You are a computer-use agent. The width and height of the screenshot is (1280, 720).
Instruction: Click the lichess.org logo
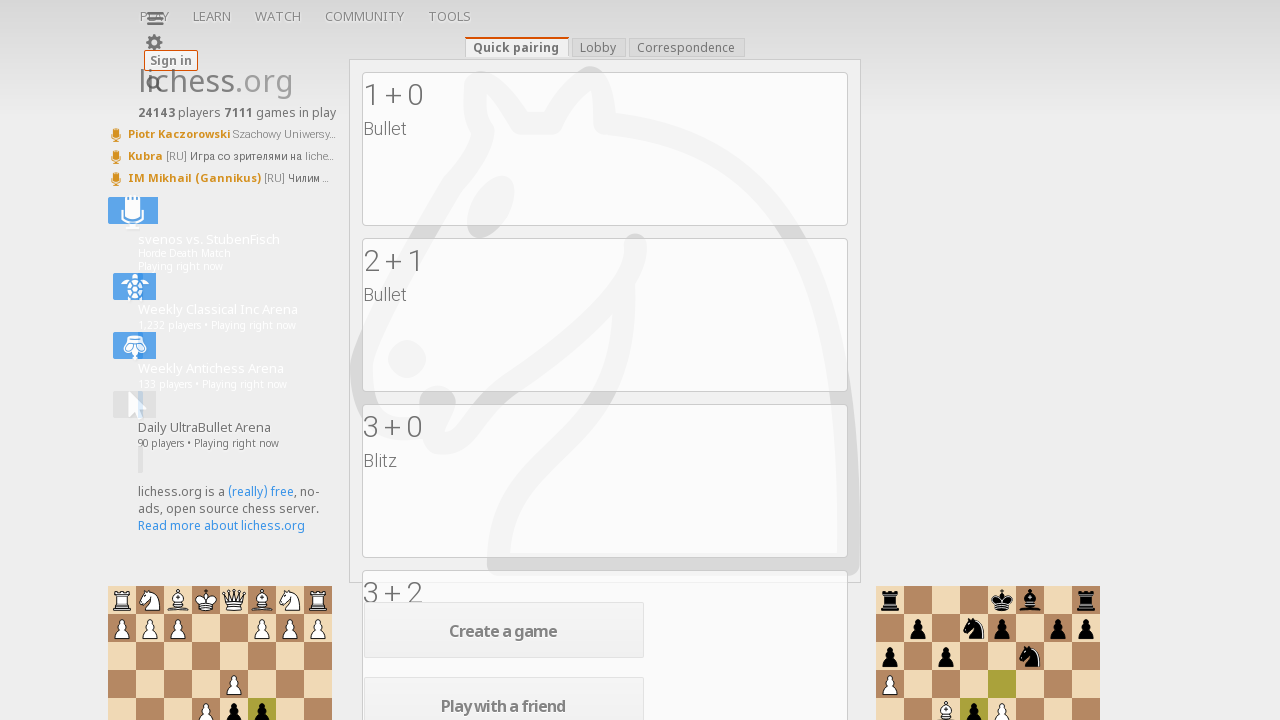coord(216,81)
